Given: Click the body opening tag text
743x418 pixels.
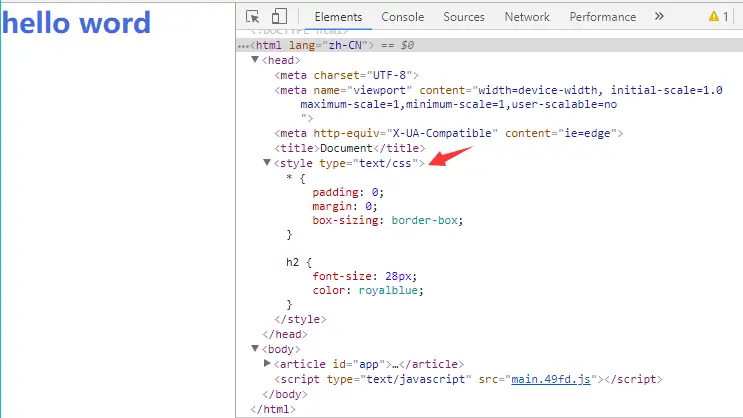Looking at the screenshot, I should [x=281, y=350].
